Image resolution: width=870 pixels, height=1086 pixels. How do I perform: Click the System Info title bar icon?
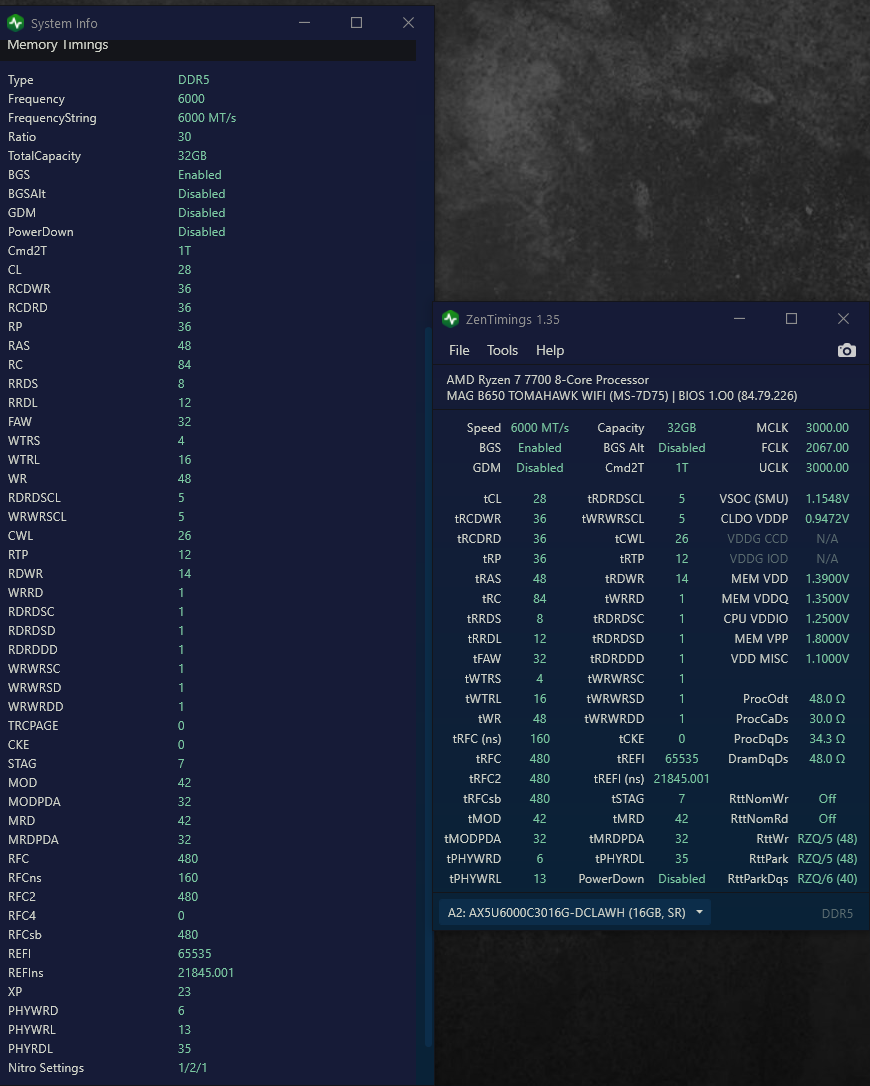pos(15,23)
